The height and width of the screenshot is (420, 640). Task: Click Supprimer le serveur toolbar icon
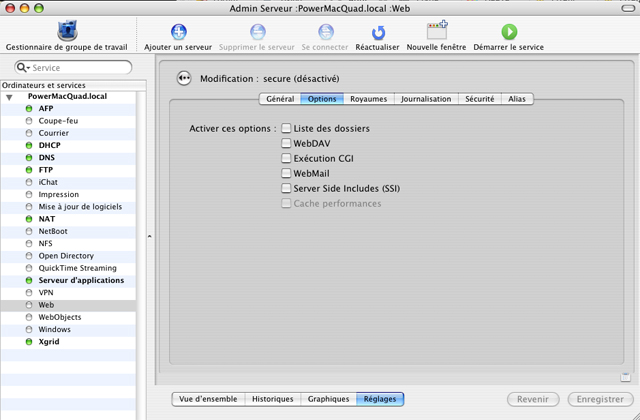pyautogui.click(x=258, y=31)
